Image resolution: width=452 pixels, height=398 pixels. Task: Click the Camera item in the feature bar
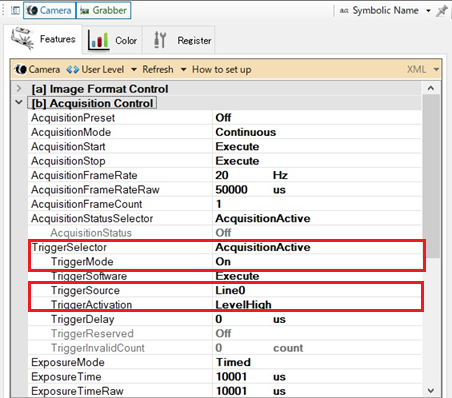[x=38, y=69]
